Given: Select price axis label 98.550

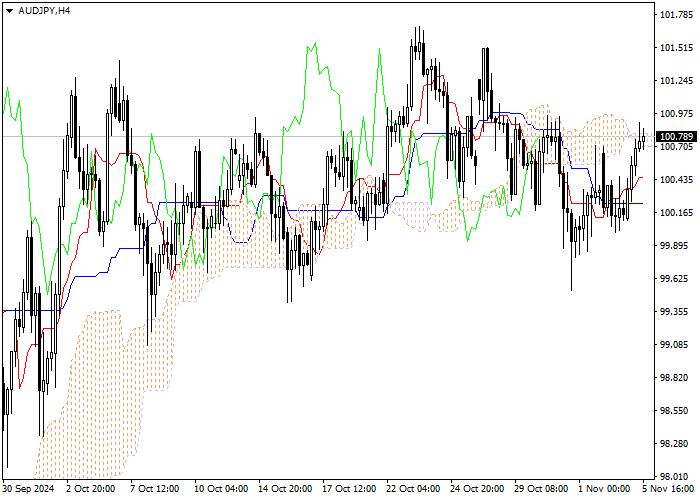Looking at the screenshot, I should tap(676, 411).
